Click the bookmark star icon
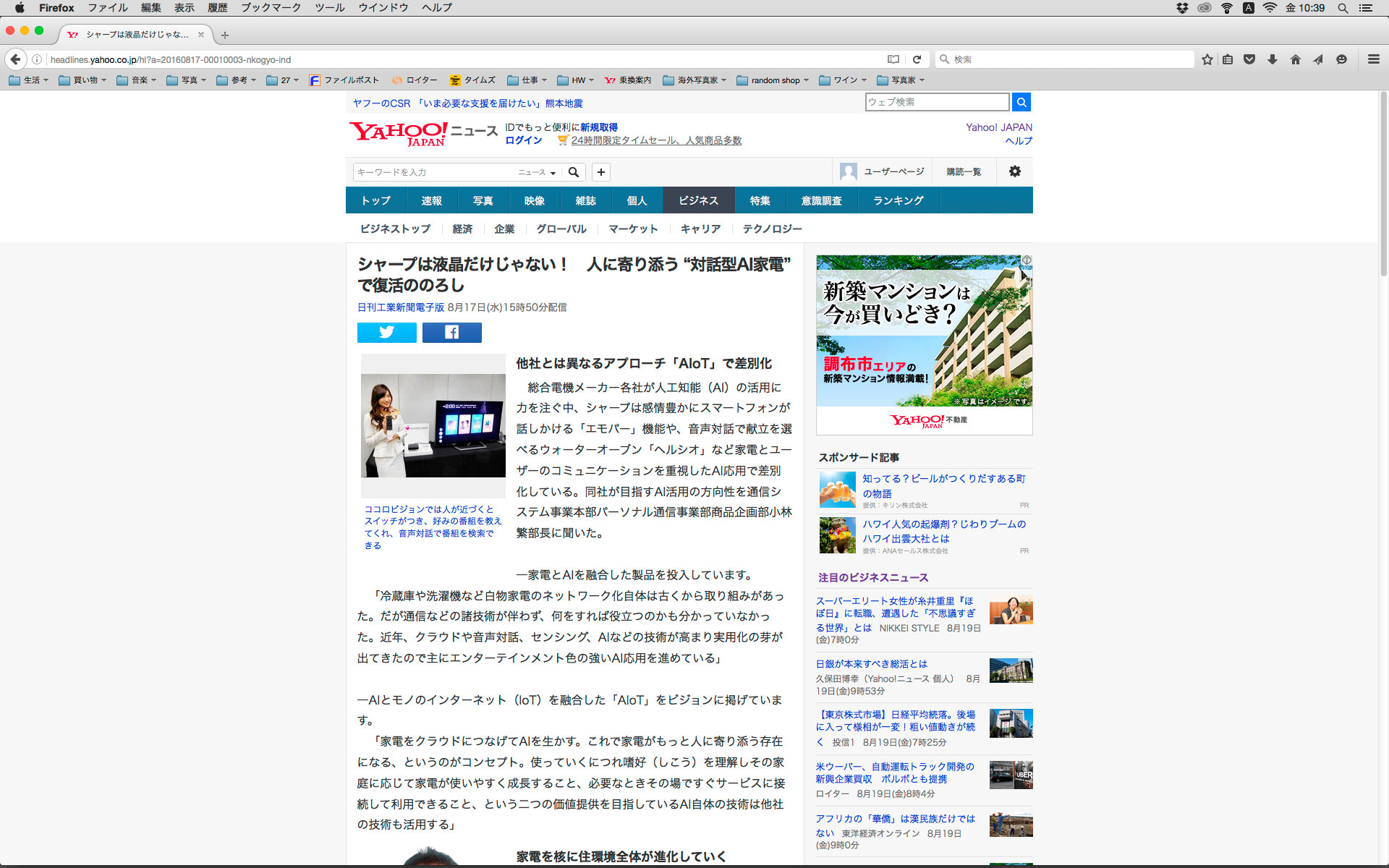The width and height of the screenshot is (1389, 868). pyautogui.click(x=1207, y=59)
